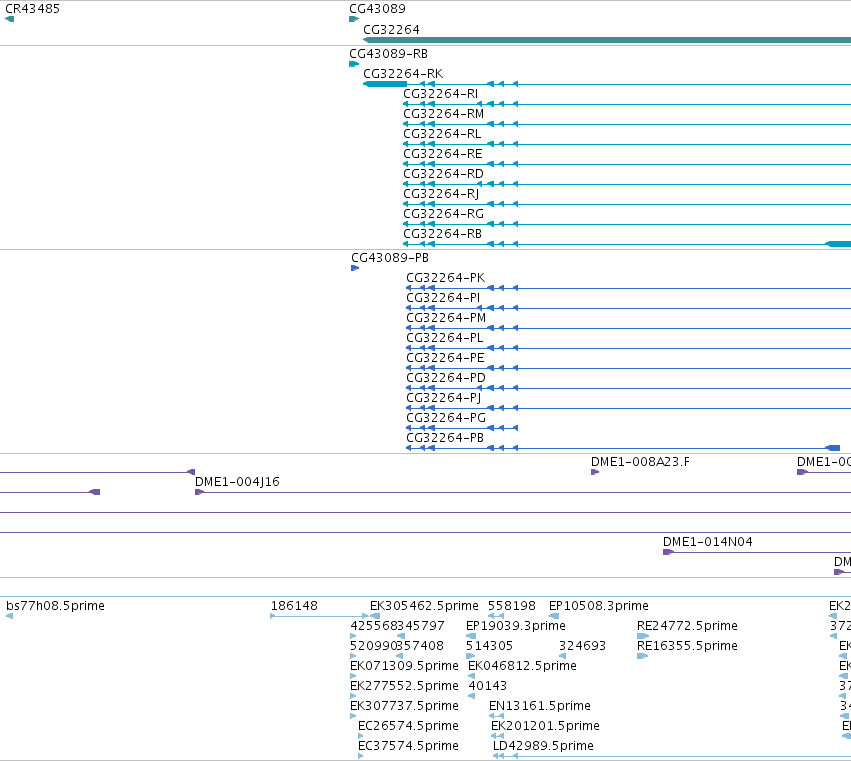Click the CG43089-RB transcript arrow glyph
This screenshot has width=851, height=761.
pyautogui.click(x=354, y=65)
